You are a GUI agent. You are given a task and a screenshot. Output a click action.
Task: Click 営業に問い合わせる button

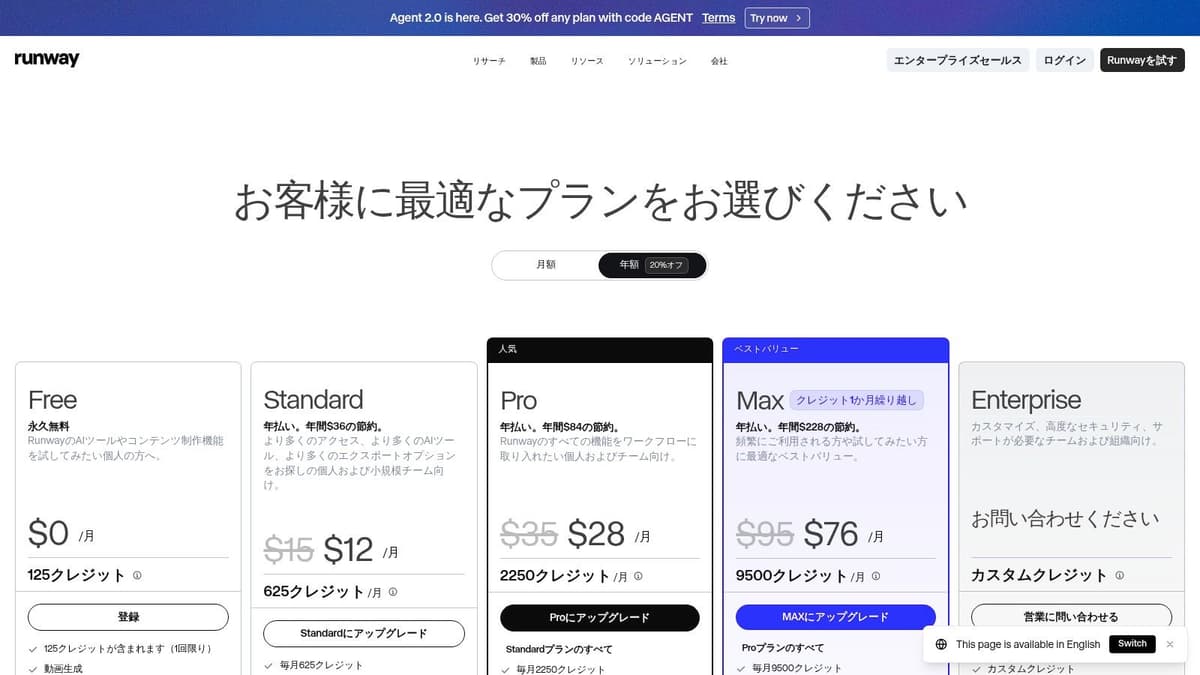pos(1071,617)
